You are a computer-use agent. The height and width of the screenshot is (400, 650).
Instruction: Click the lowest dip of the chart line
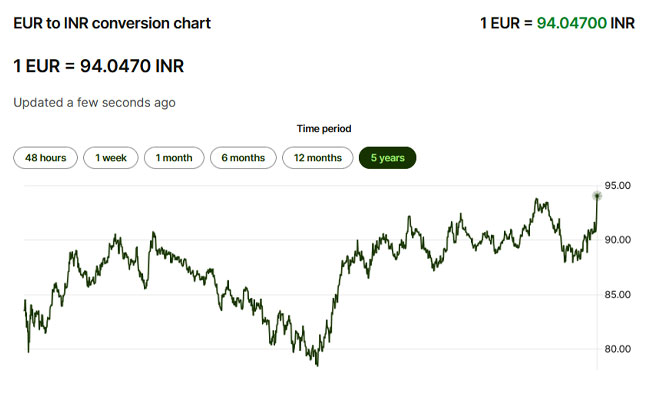click(x=317, y=364)
